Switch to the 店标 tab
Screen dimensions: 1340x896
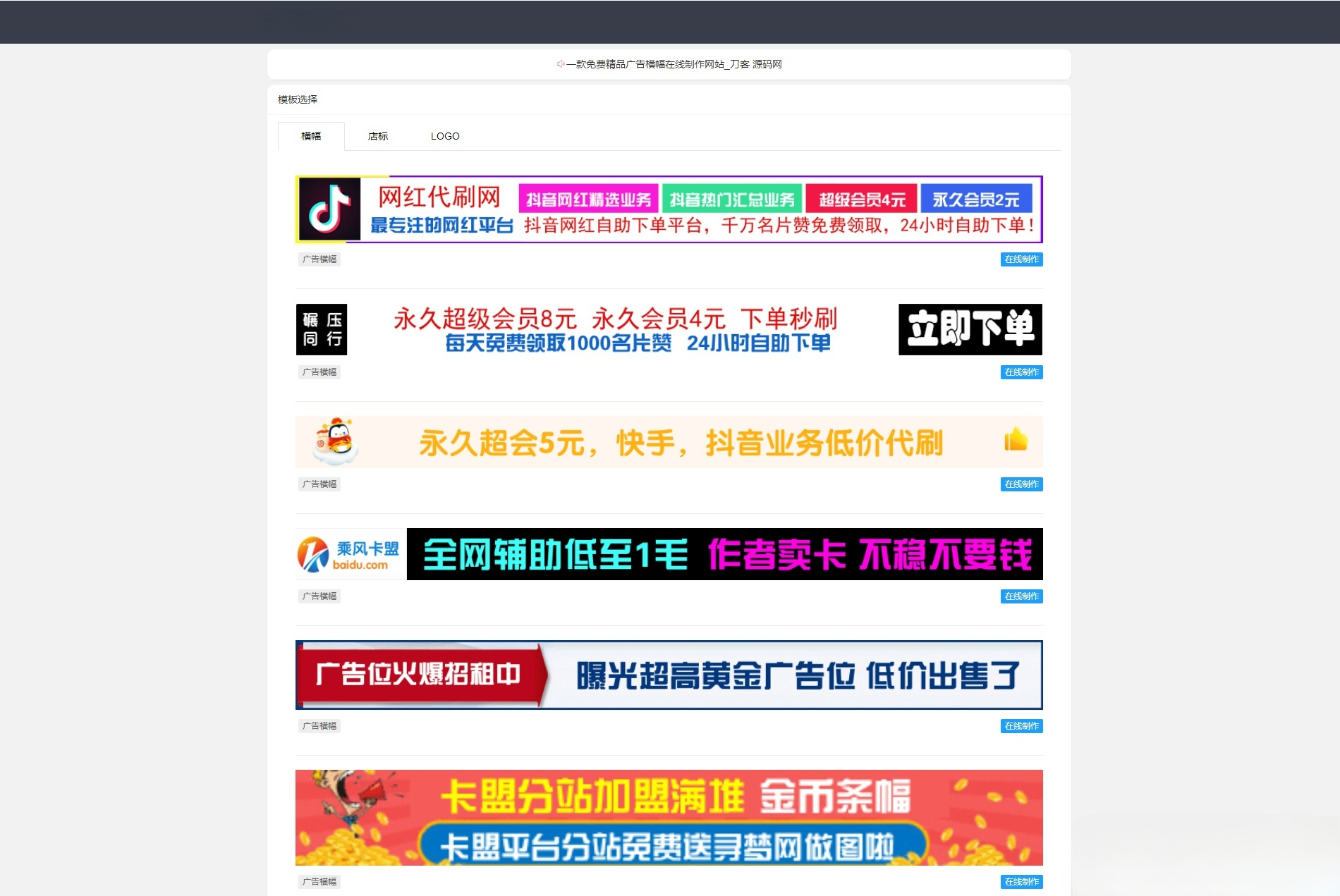[x=377, y=136]
